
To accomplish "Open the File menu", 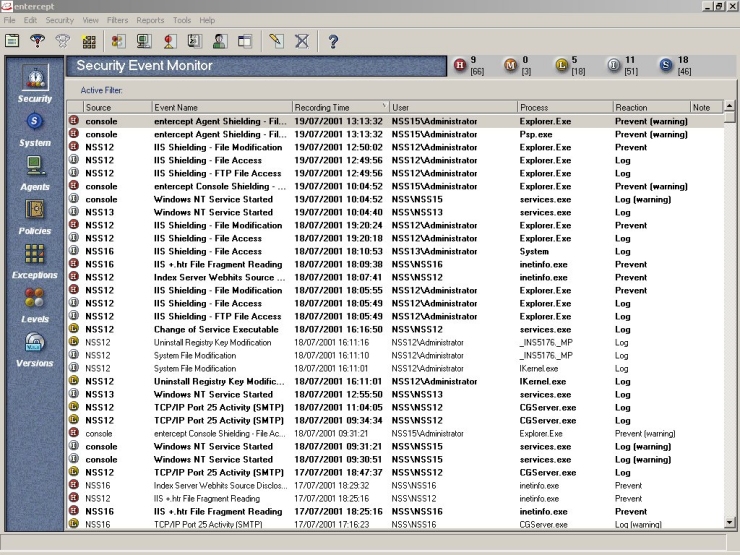I will pos(9,20).
